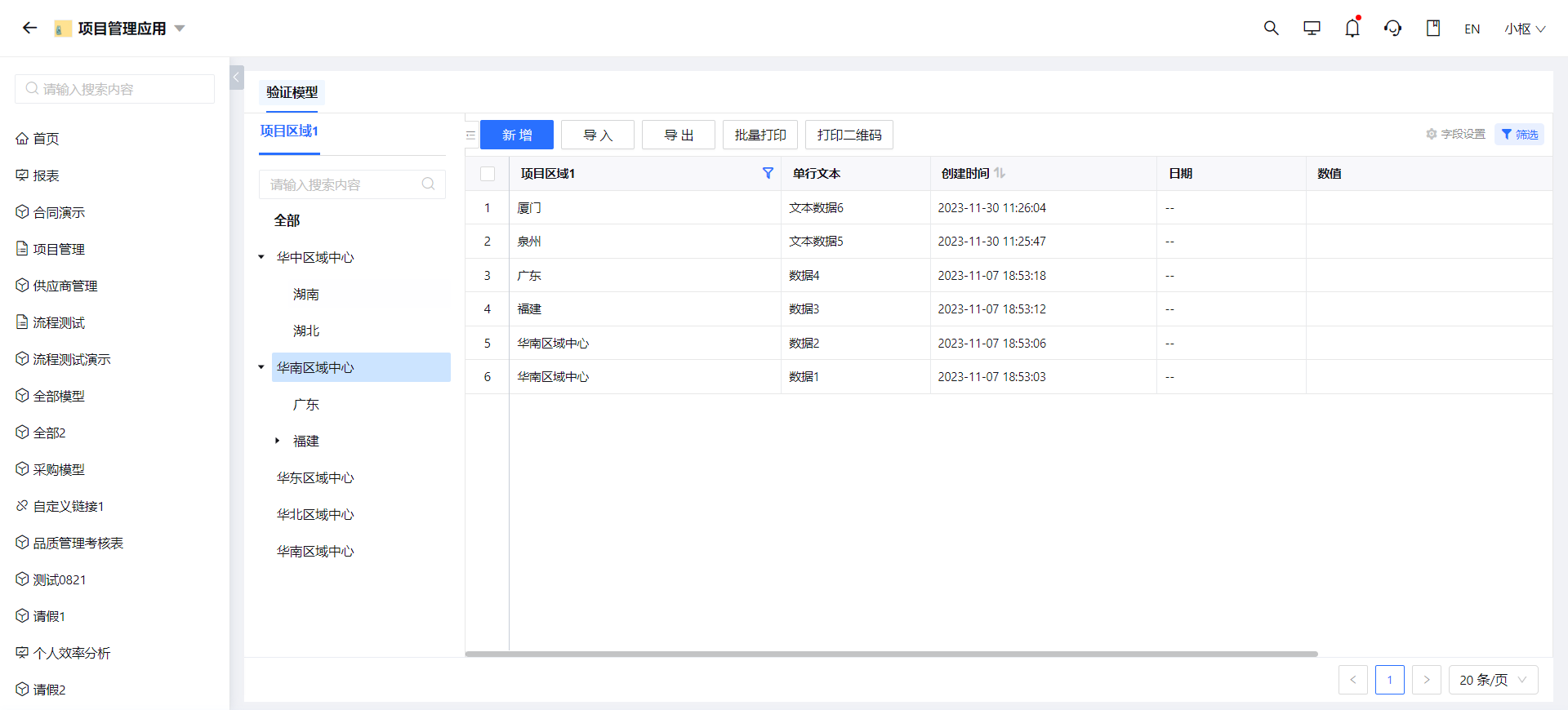Viewport: 1568px width, 710px height.
Task: Click the horizontal table scrollbar
Action: (891, 654)
